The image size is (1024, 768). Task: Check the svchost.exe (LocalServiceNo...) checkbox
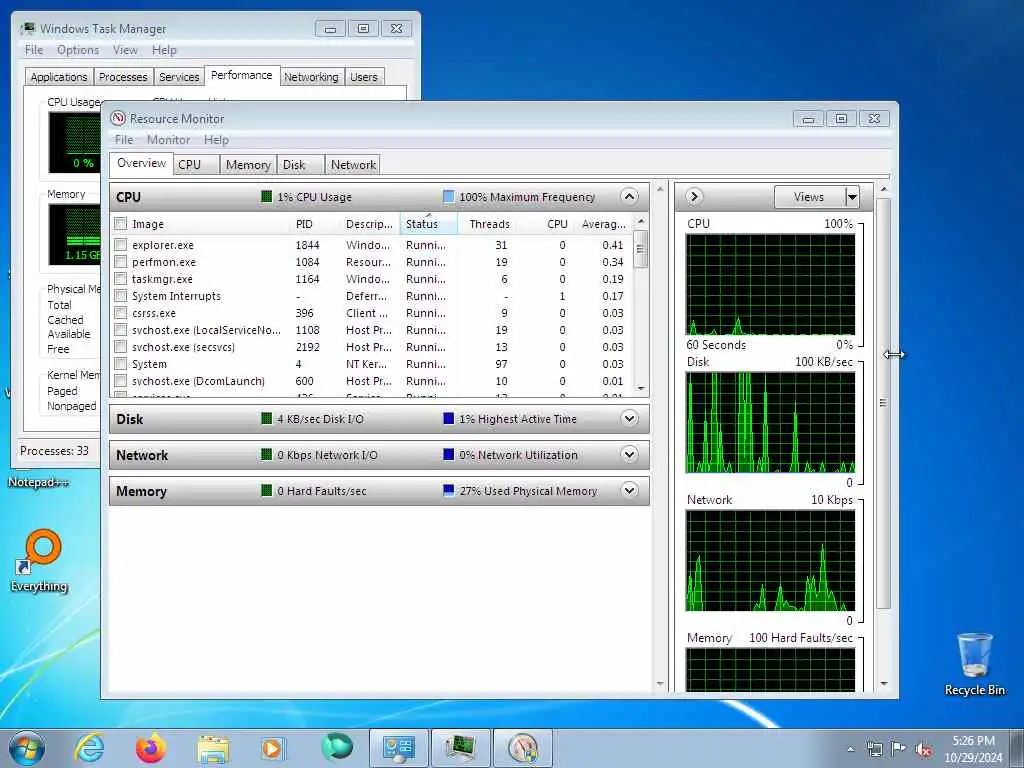[x=121, y=330]
